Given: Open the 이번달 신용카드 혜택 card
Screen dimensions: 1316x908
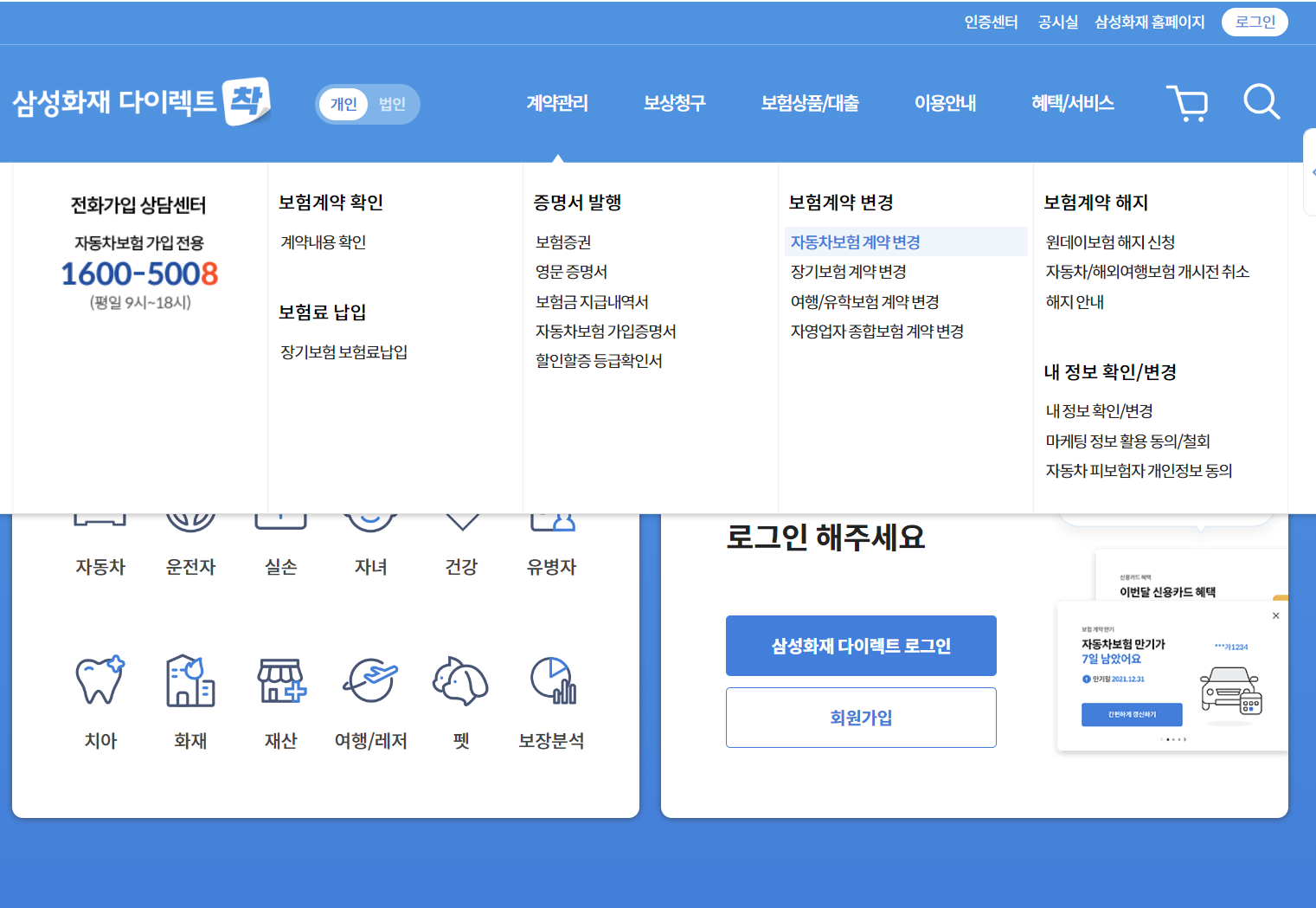Looking at the screenshot, I should [1191, 575].
